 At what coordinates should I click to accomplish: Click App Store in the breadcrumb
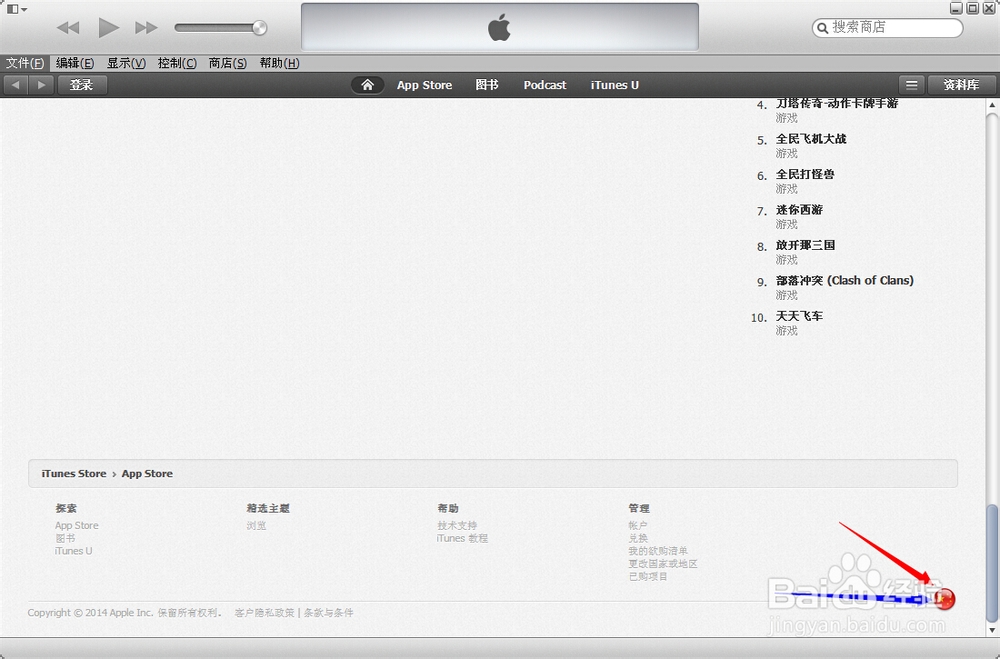tap(147, 473)
